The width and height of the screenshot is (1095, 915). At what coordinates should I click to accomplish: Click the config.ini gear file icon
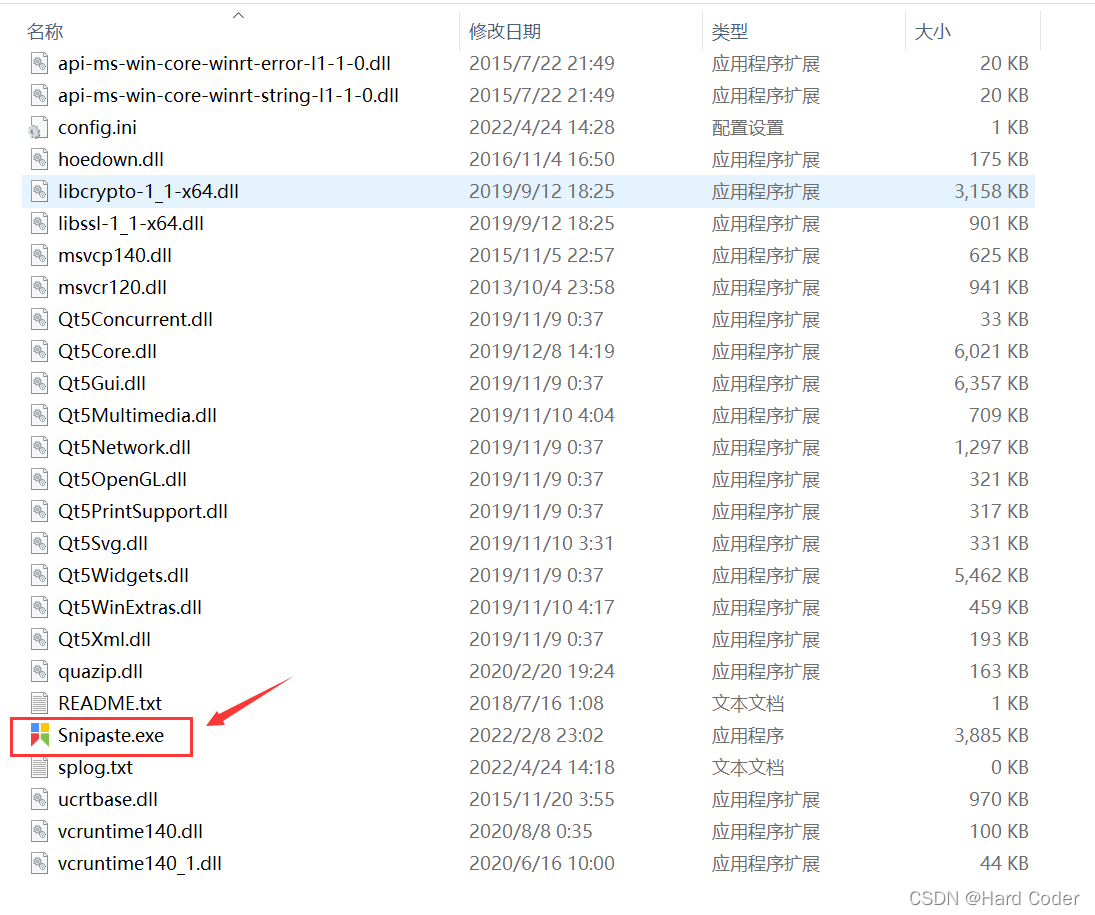(x=38, y=128)
